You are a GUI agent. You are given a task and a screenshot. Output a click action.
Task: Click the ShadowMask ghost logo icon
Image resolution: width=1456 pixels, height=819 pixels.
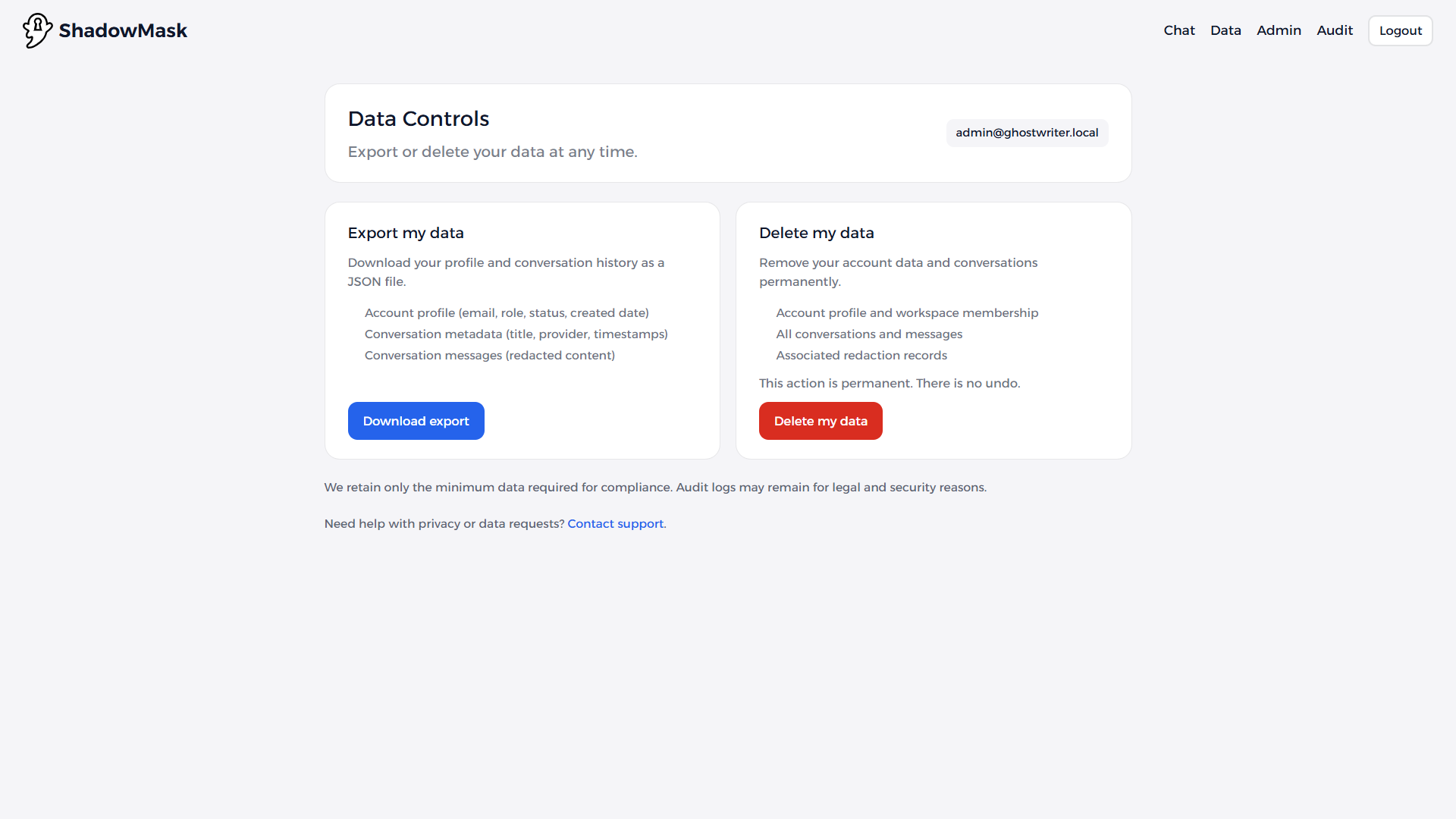(x=37, y=30)
